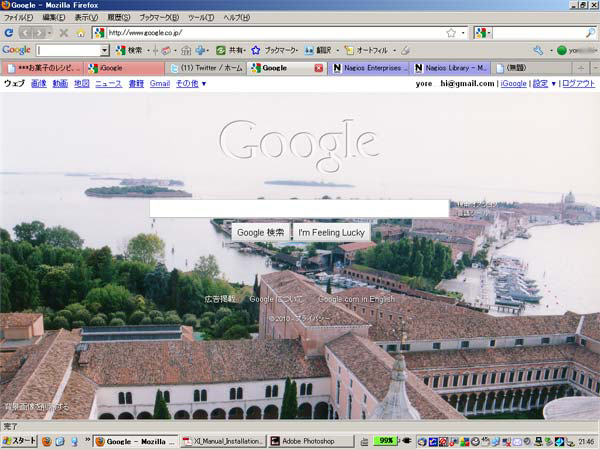This screenshot has width=600, height=450.
Task: Bookmark this page with the star icon
Action: tap(451, 33)
